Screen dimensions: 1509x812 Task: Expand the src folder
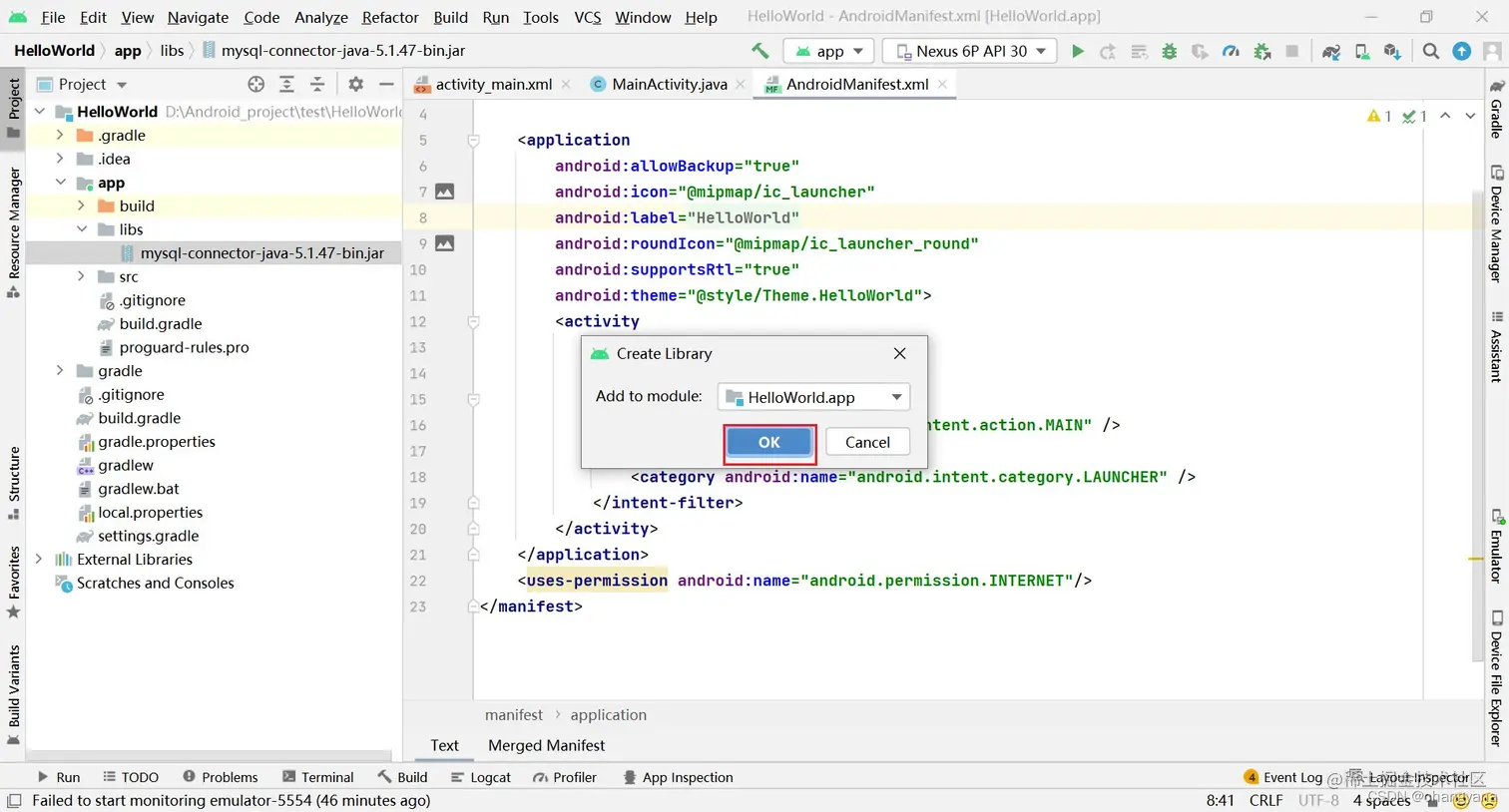[82, 276]
